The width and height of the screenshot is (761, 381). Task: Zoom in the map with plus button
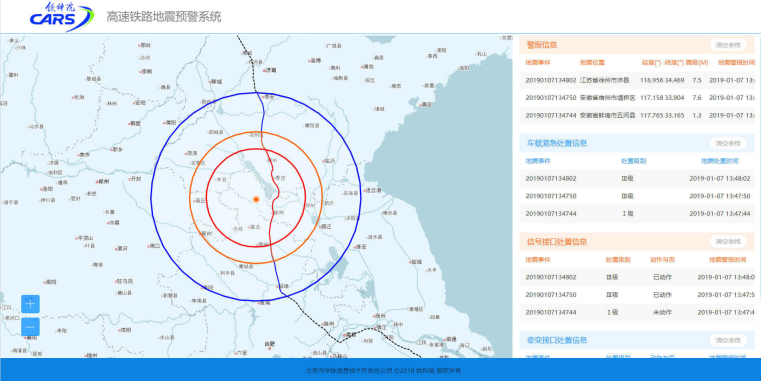coord(30,304)
